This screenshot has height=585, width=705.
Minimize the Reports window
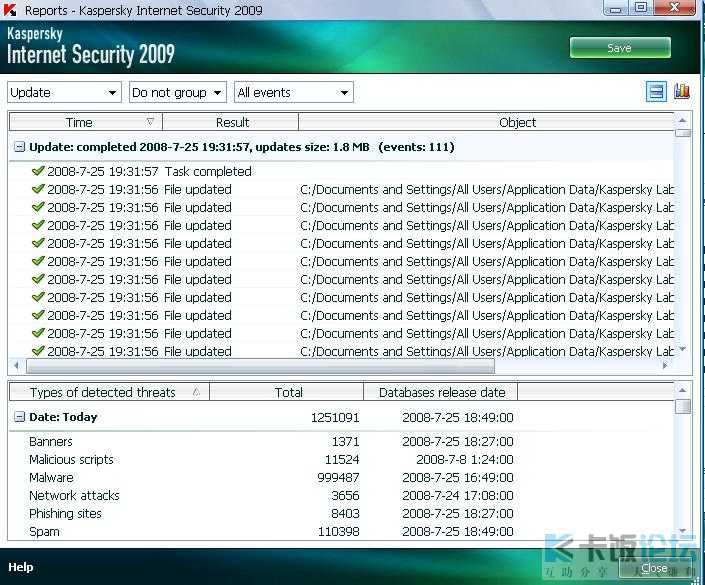point(616,8)
